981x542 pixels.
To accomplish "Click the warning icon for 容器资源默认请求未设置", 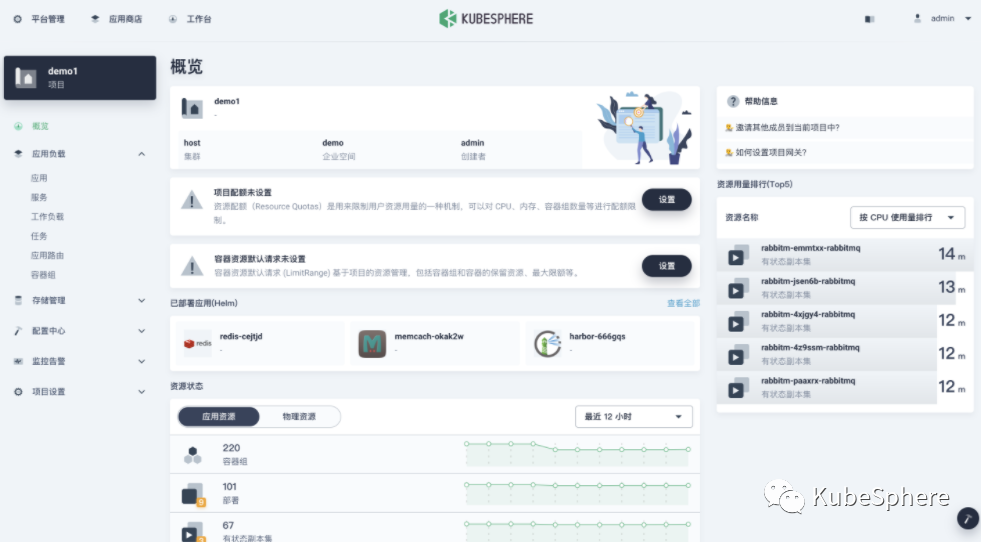I will pyautogui.click(x=191, y=267).
